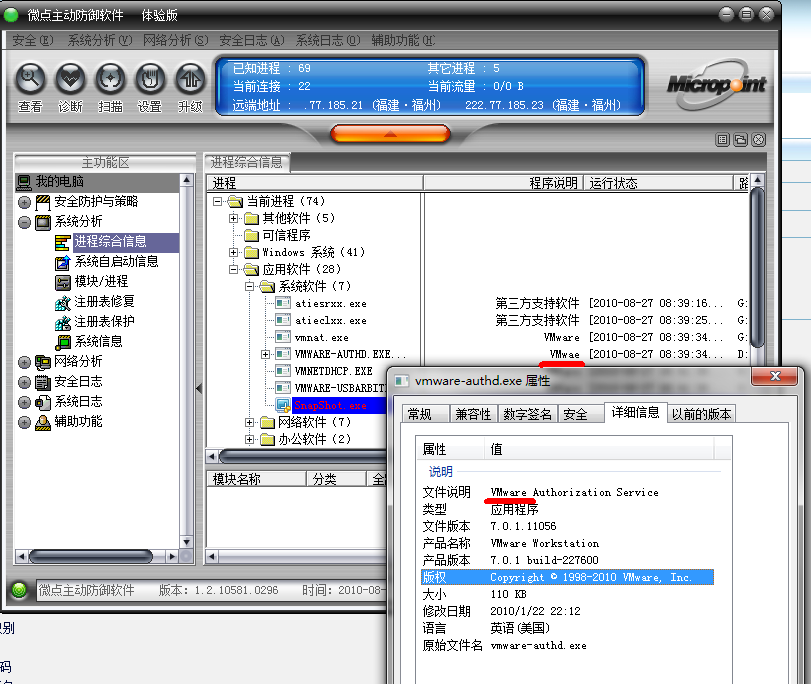Sort by the 模块名称 column header
811x684 pixels.
257,479
